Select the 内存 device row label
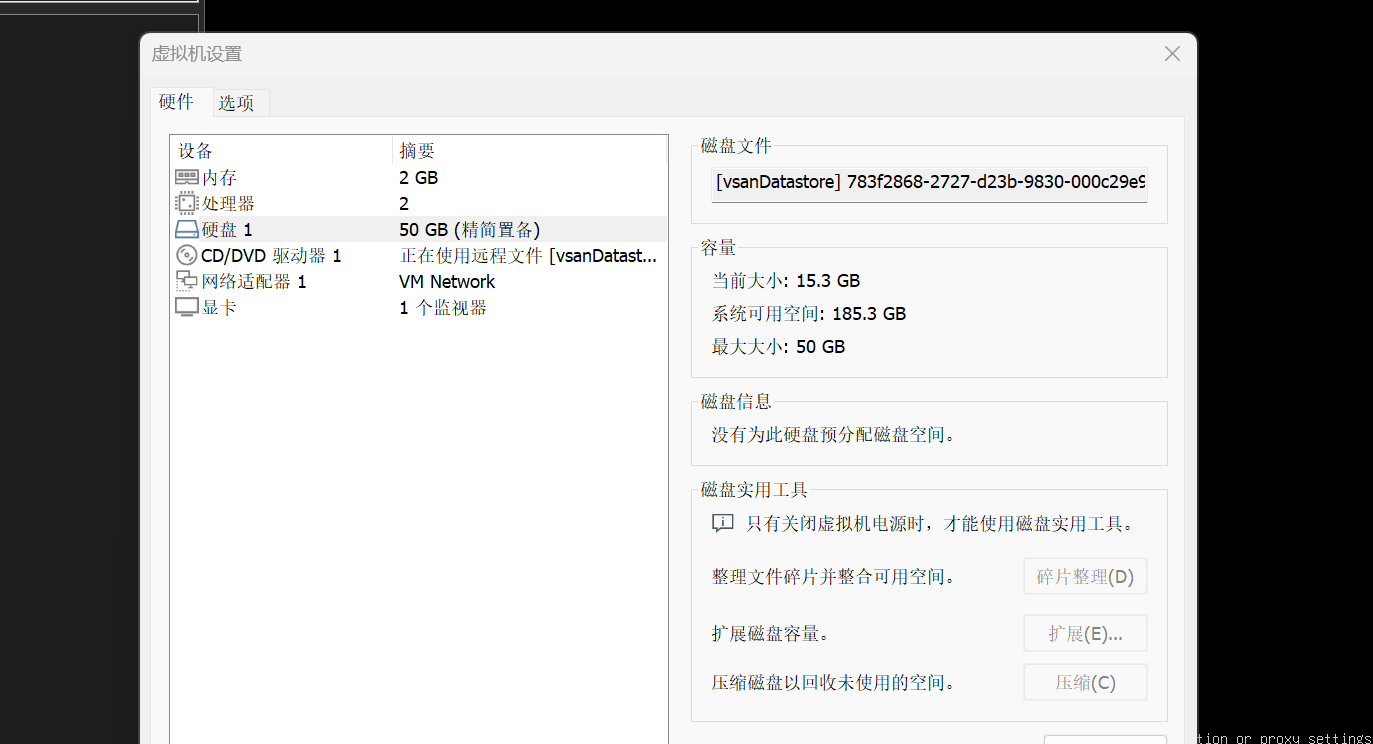The height and width of the screenshot is (744, 1373). (219, 178)
